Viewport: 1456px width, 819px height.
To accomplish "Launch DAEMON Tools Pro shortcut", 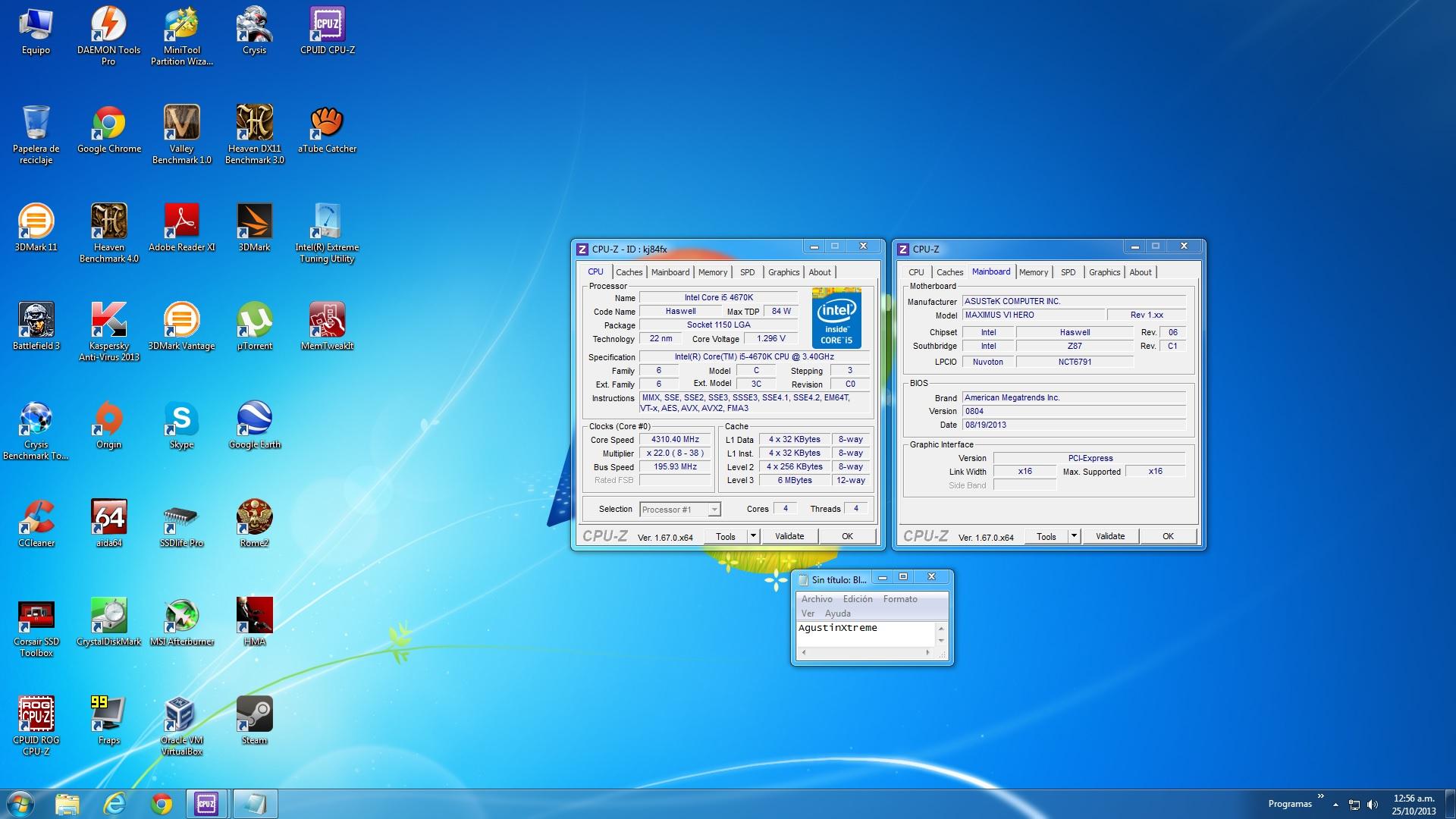I will [108, 36].
